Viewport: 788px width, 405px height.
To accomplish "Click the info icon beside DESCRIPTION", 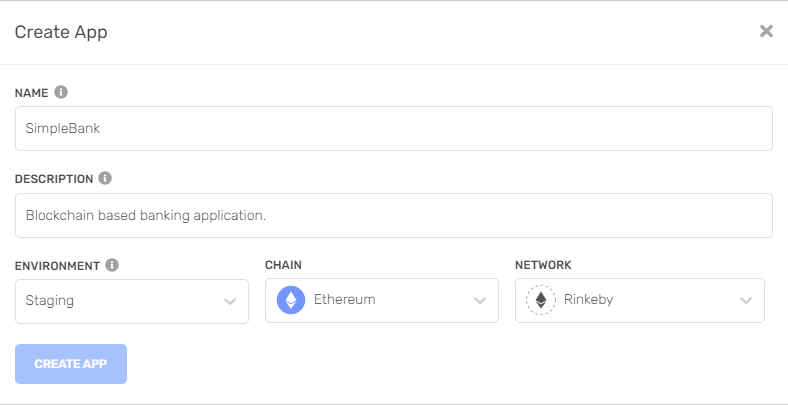I will pos(105,178).
